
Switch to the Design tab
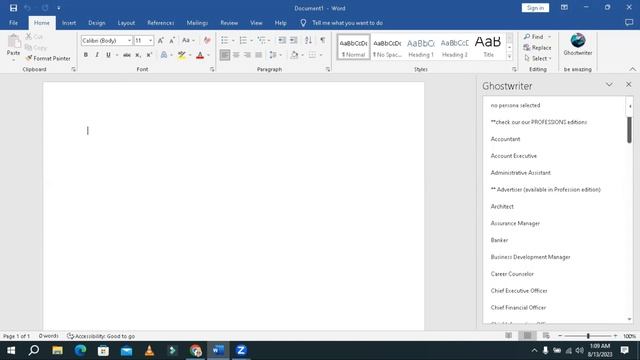tap(97, 23)
